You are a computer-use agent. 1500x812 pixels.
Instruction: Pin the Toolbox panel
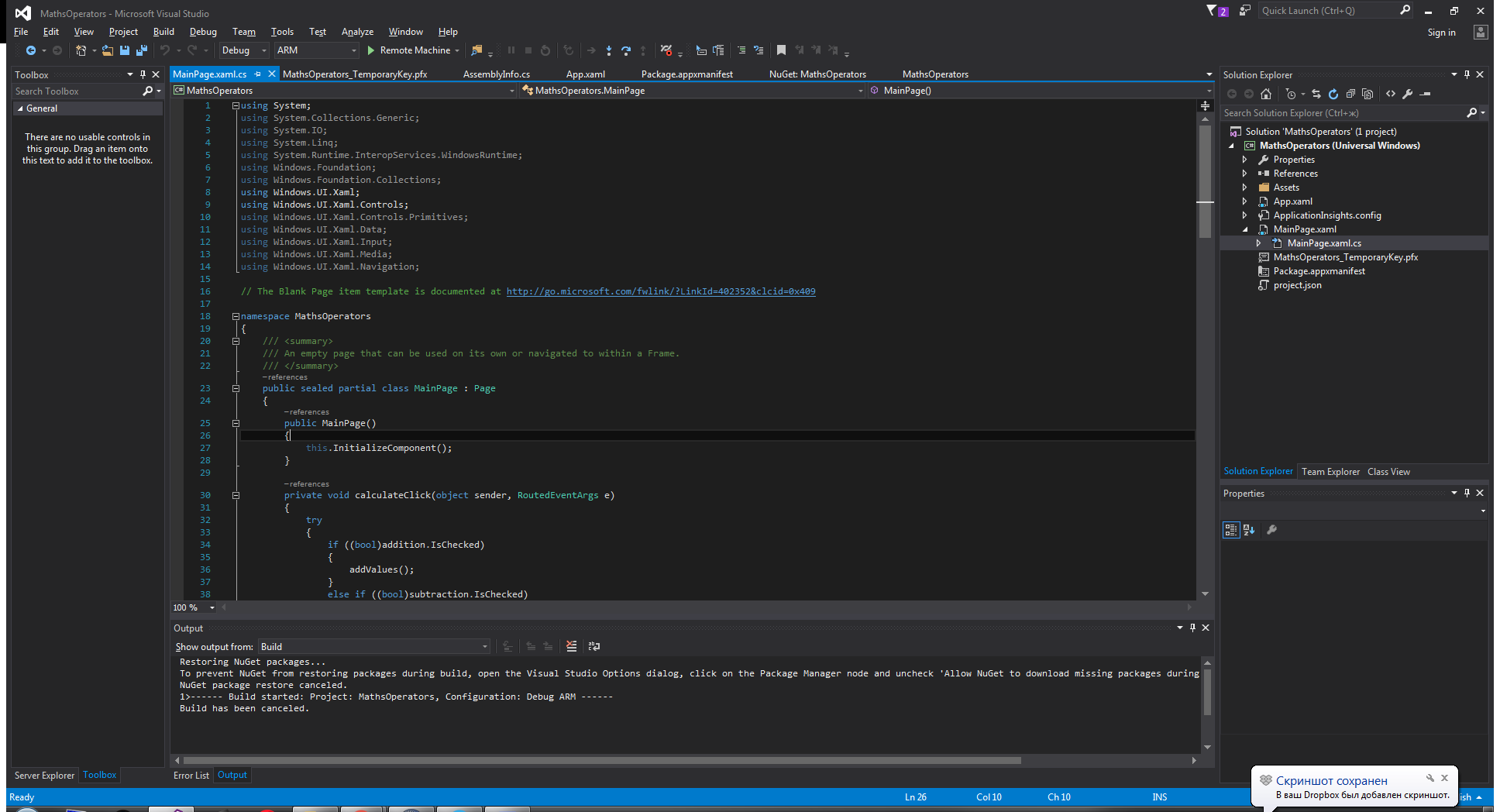tap(143, 75)
